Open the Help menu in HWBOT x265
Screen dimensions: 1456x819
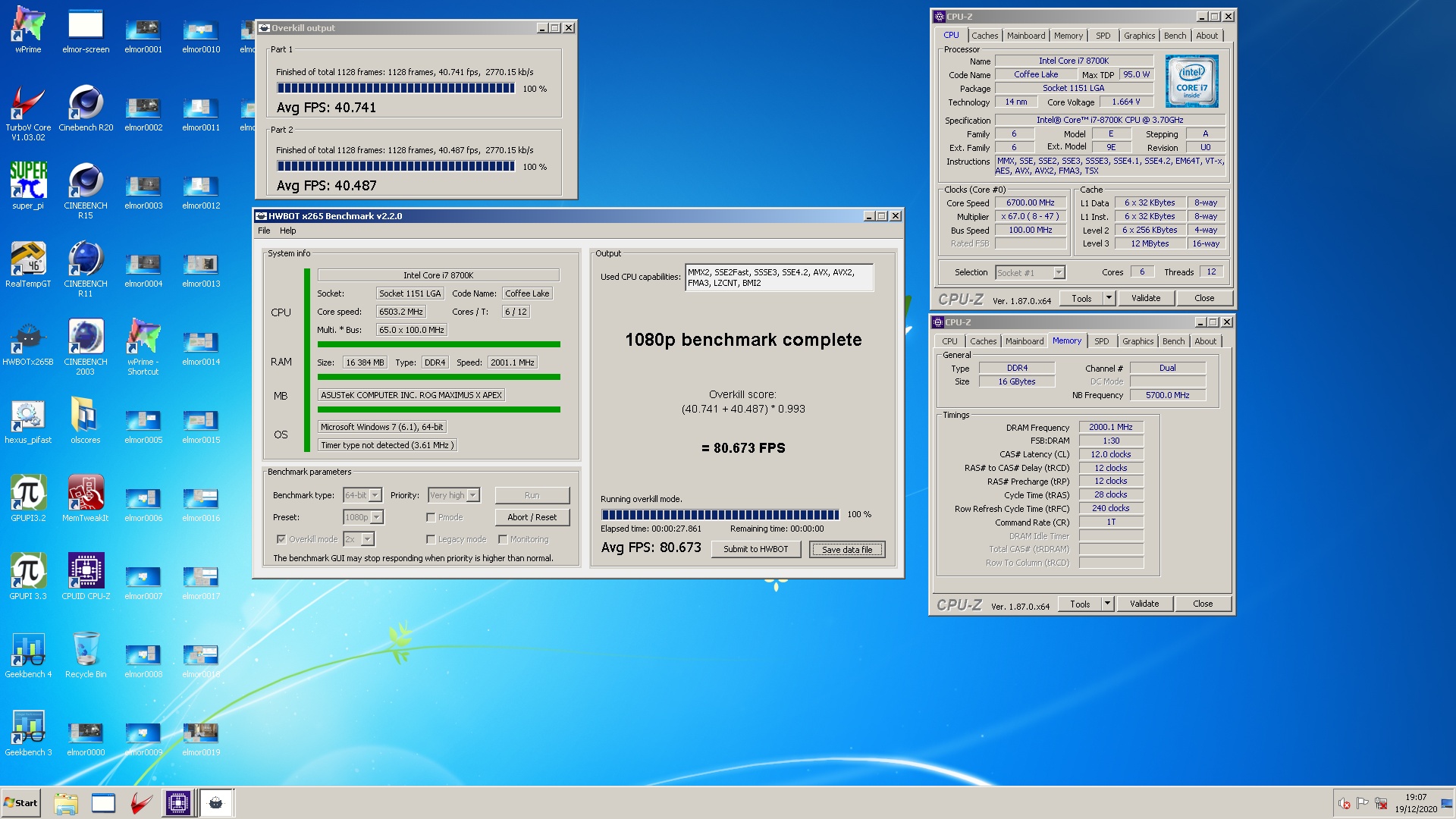pyautogui.click(x=287, y=231)
